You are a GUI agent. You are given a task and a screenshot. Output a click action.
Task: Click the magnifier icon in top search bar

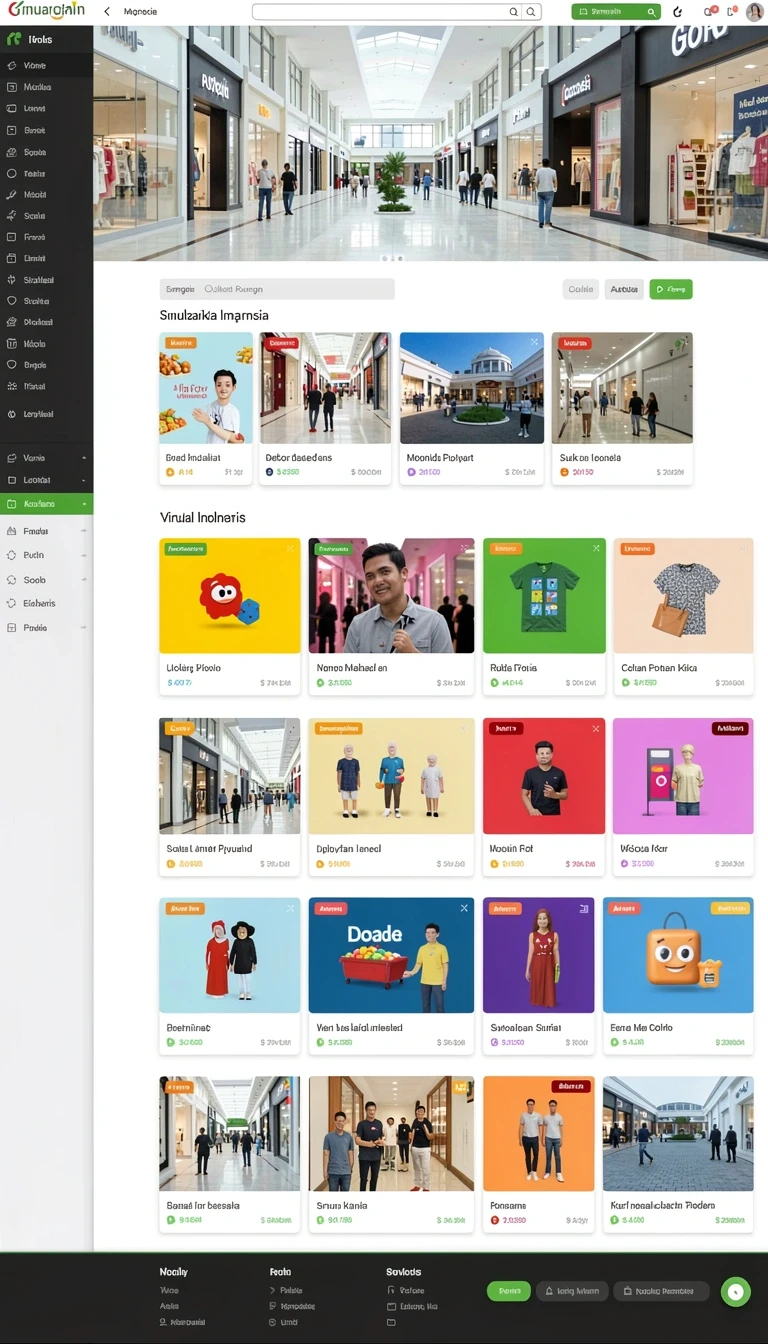click(532, 12)
